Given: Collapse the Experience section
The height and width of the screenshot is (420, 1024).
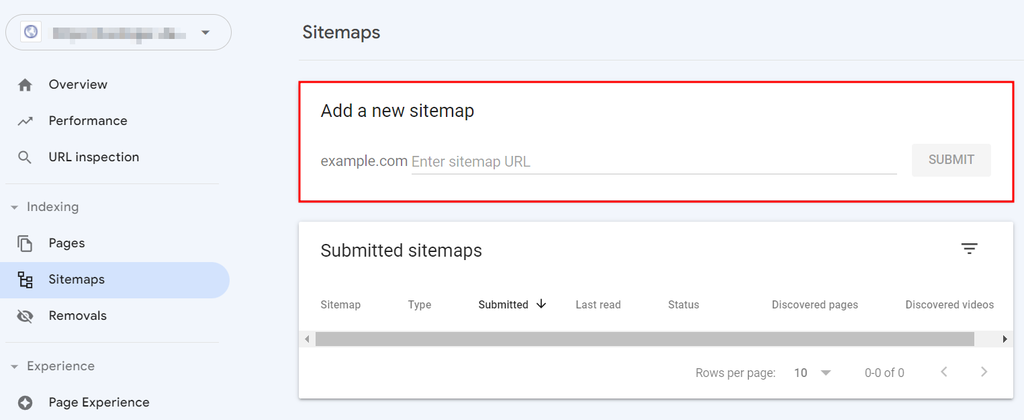Looking at the screenshot, I should [x=14, y=366].
